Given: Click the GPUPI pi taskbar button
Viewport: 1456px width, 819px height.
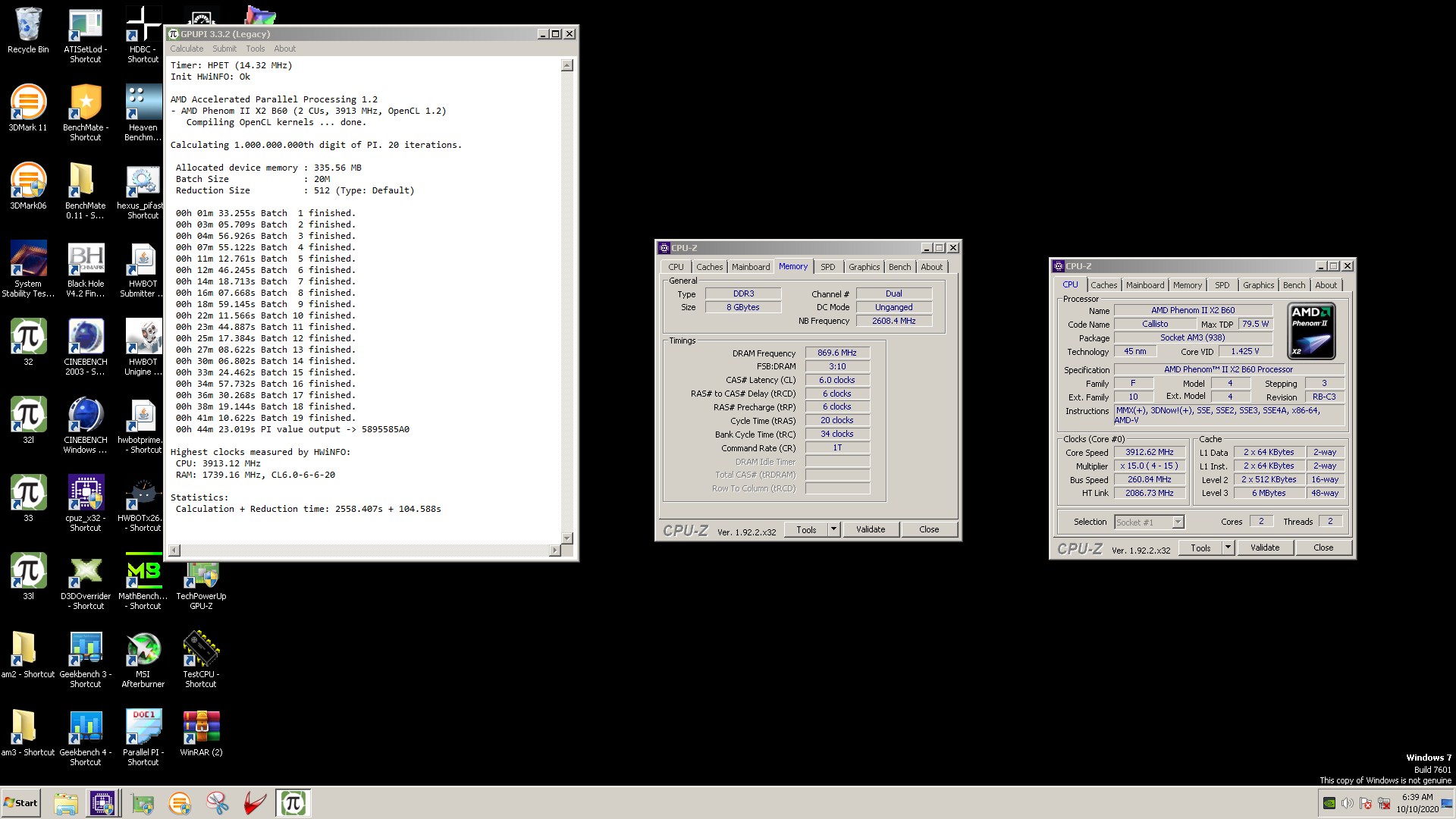Looking at the screenshot, I should click(x=293, y=803).
